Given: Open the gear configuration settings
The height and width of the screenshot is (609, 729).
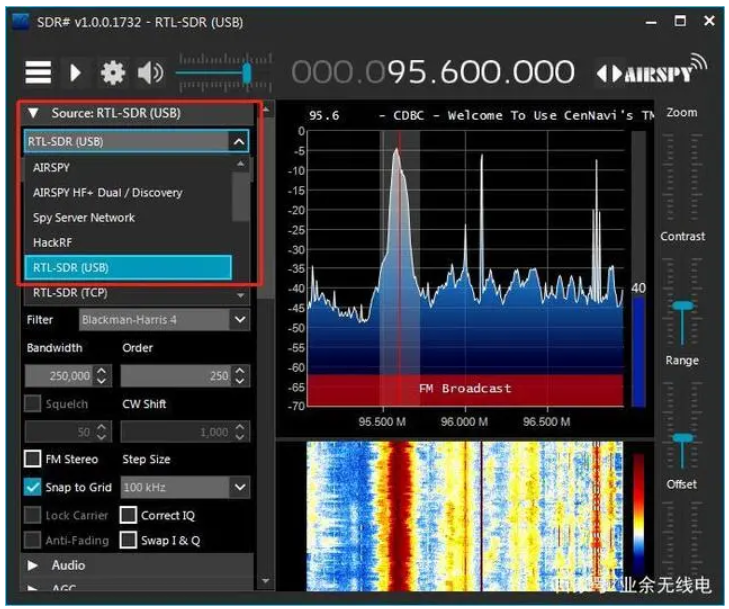Looking at the screenshot, I should (x=113, y=72).
